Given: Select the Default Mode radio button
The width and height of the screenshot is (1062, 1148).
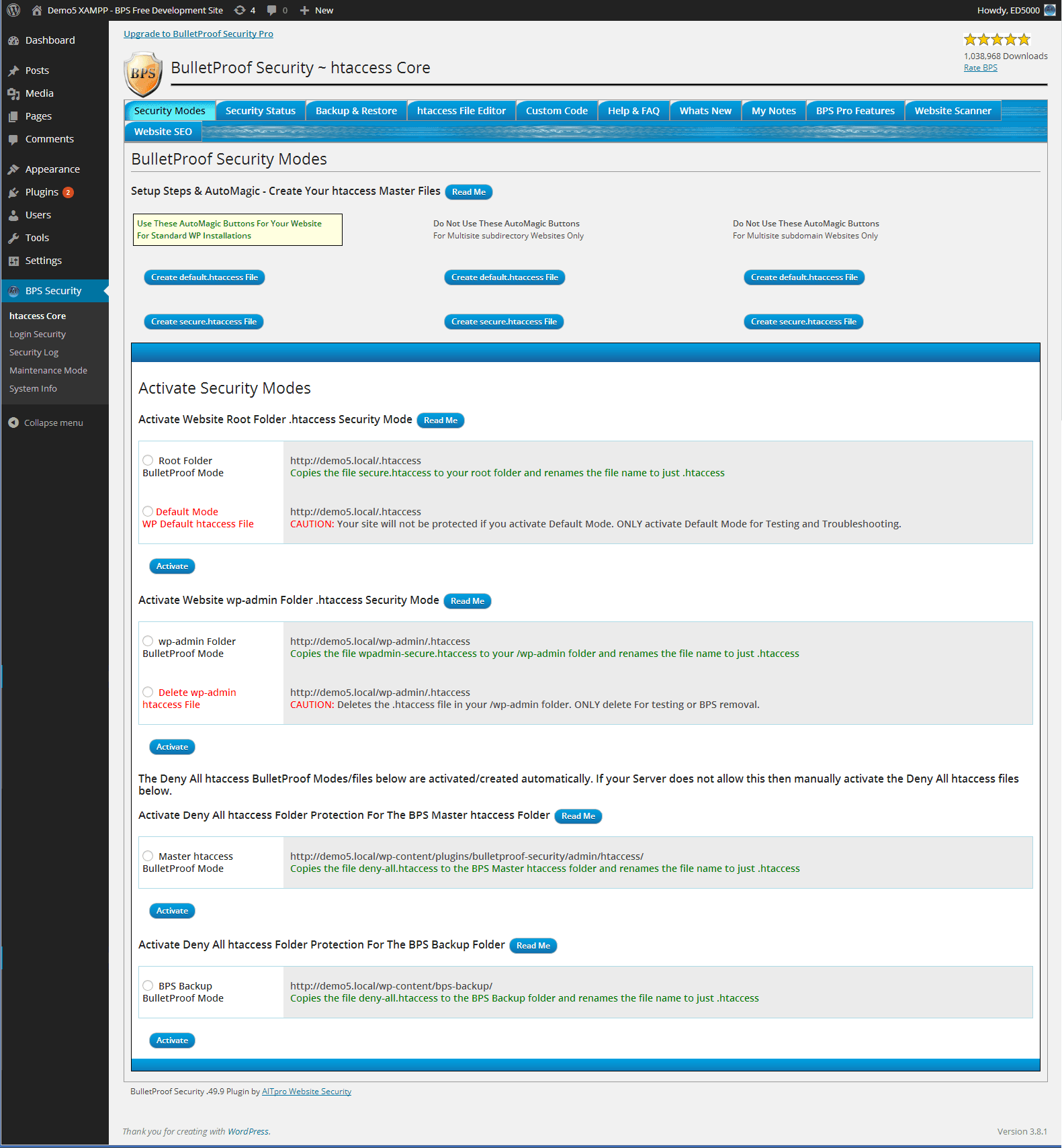Looking at the screenshot, I should [x=148, y=511].
